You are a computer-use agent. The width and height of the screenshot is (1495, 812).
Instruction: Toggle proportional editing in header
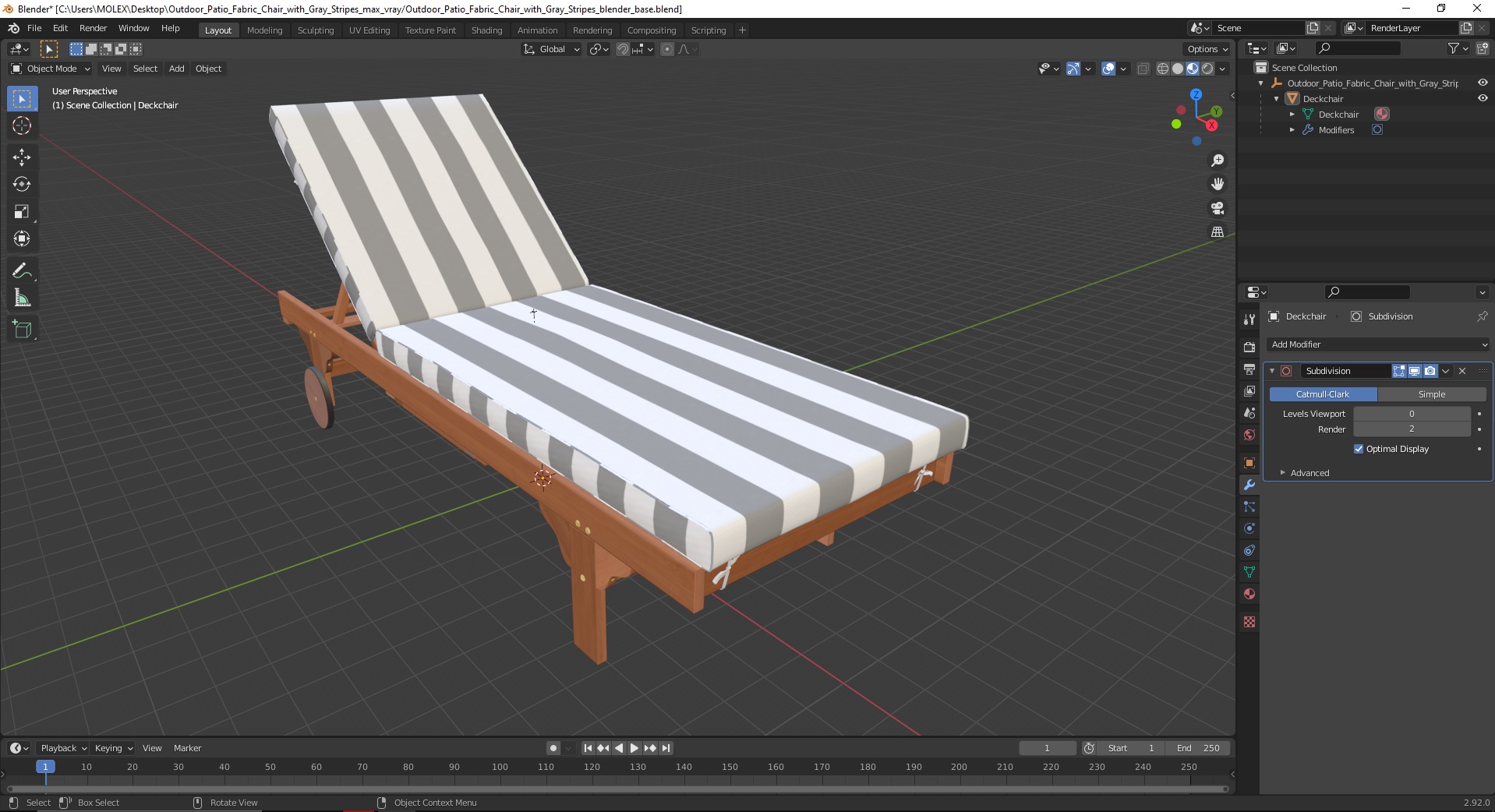click(666, 49)
